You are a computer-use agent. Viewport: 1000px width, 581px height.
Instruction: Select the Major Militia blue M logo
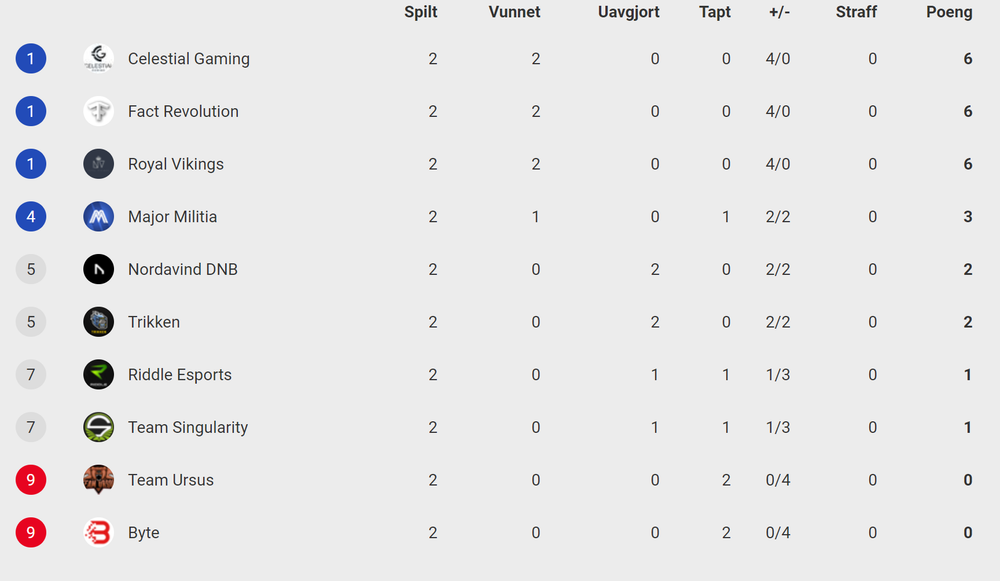[x=98, y=217]
